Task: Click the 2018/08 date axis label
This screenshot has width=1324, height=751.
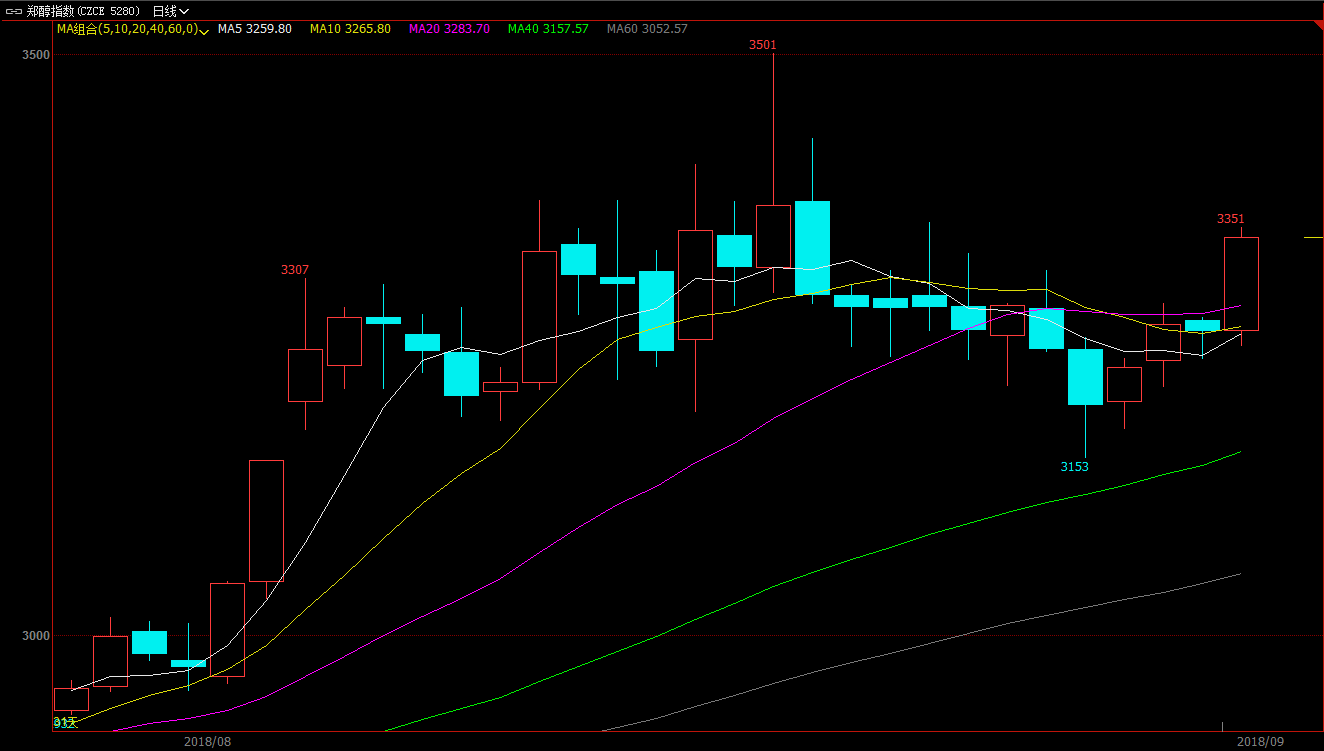Action: point(208,742)
